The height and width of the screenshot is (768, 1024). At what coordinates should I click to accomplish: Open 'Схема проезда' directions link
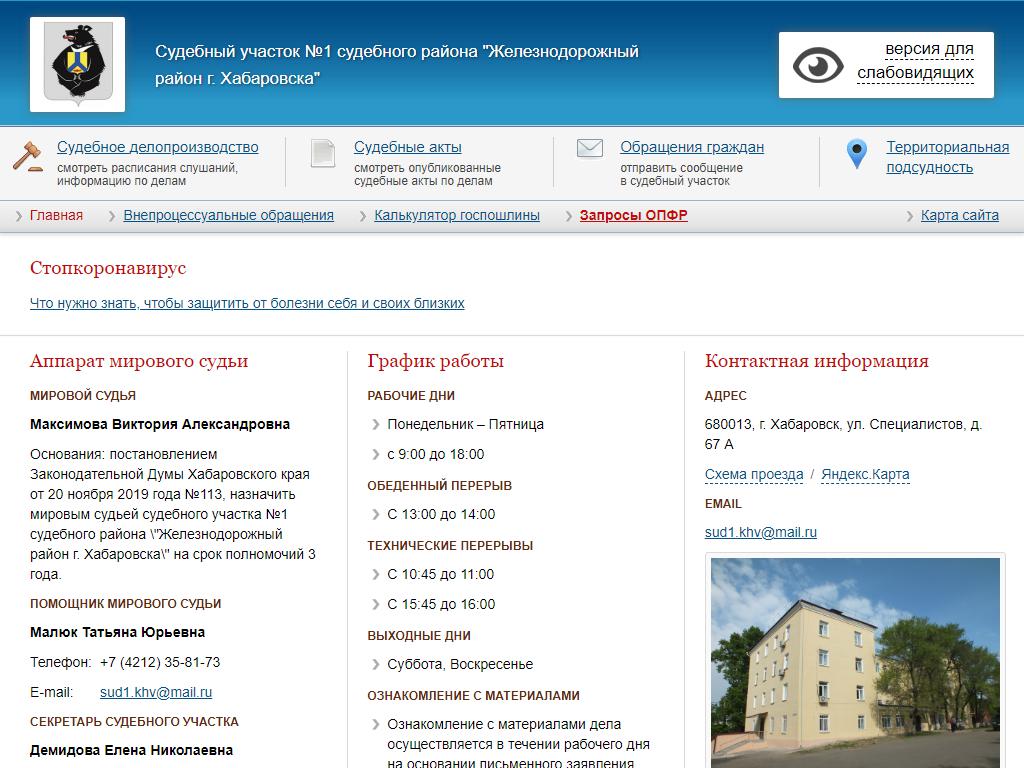click(753, 474)
